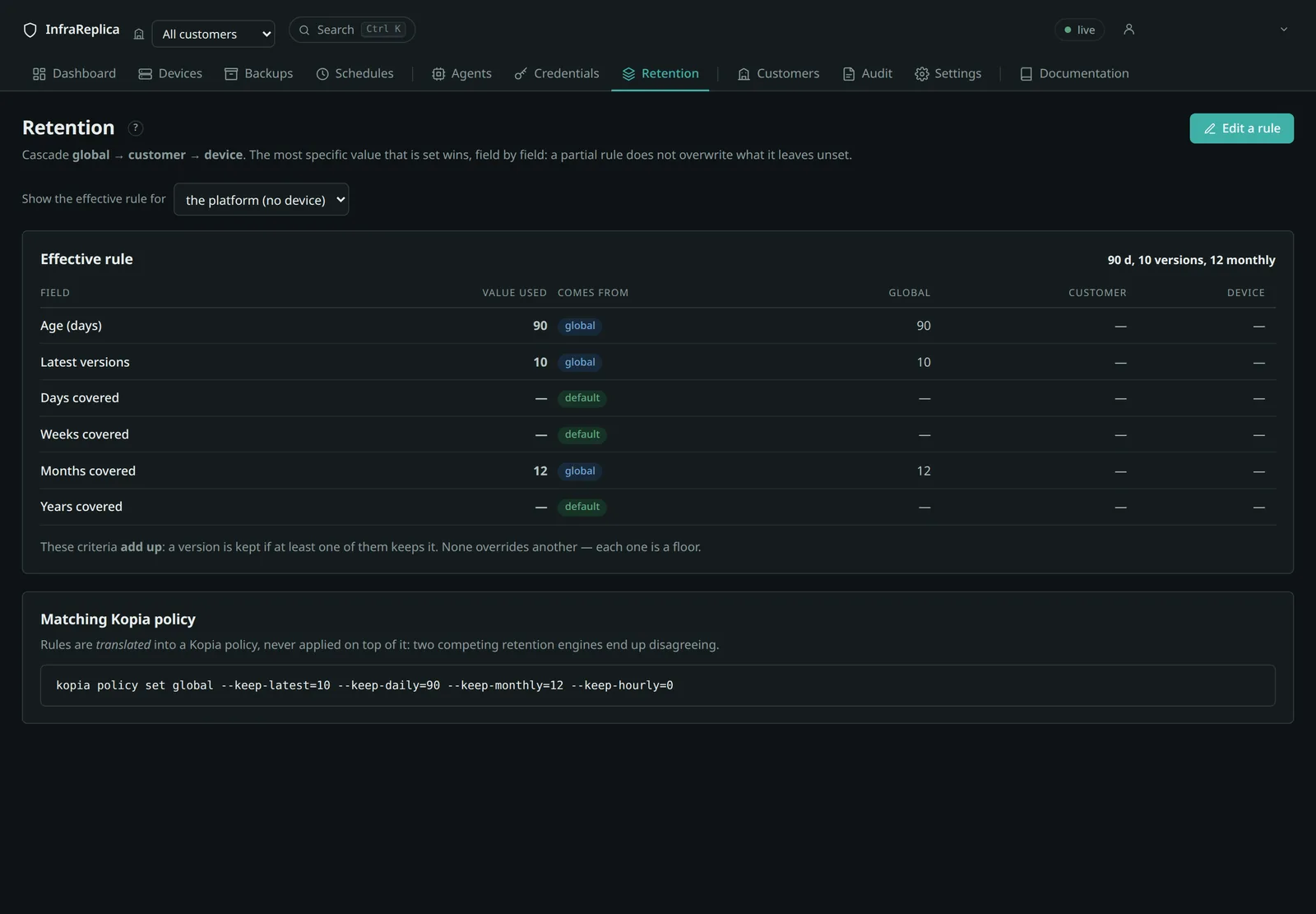Open the user account icon
The height and width of the screenshot is (914, 1316).
[1129, 30]
